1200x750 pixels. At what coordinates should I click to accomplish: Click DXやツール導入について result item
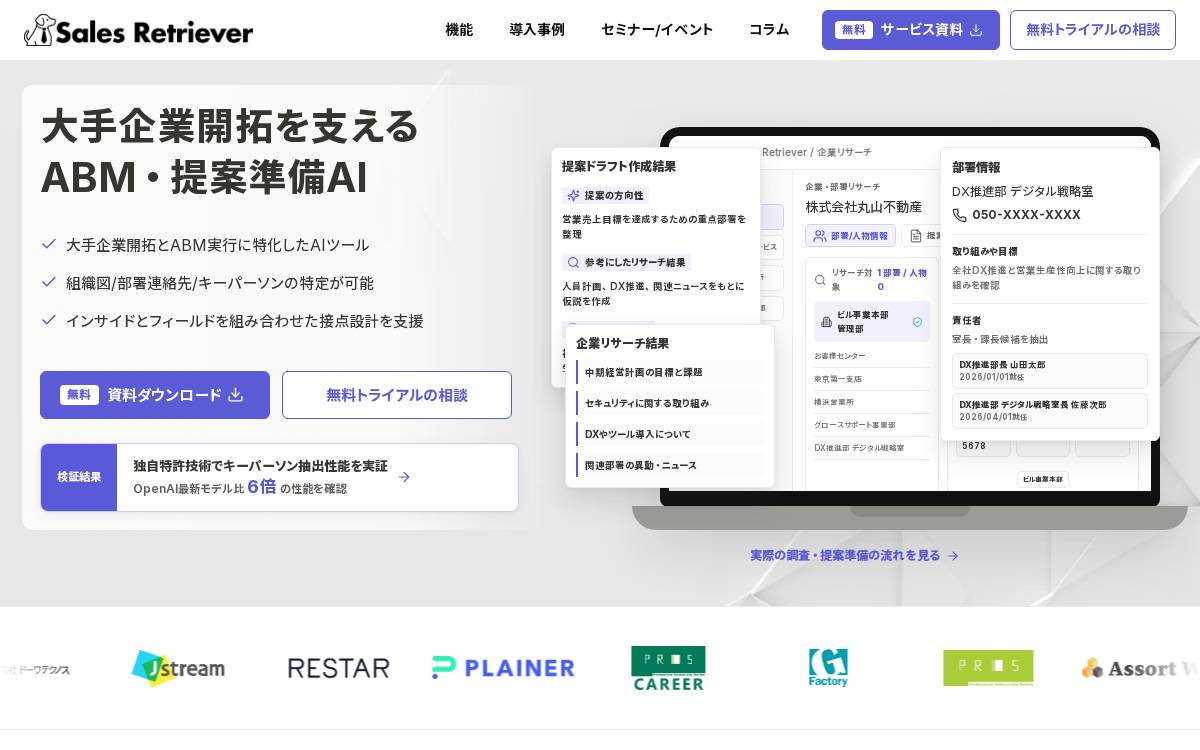pyautogui.click(x=670, y=434)
